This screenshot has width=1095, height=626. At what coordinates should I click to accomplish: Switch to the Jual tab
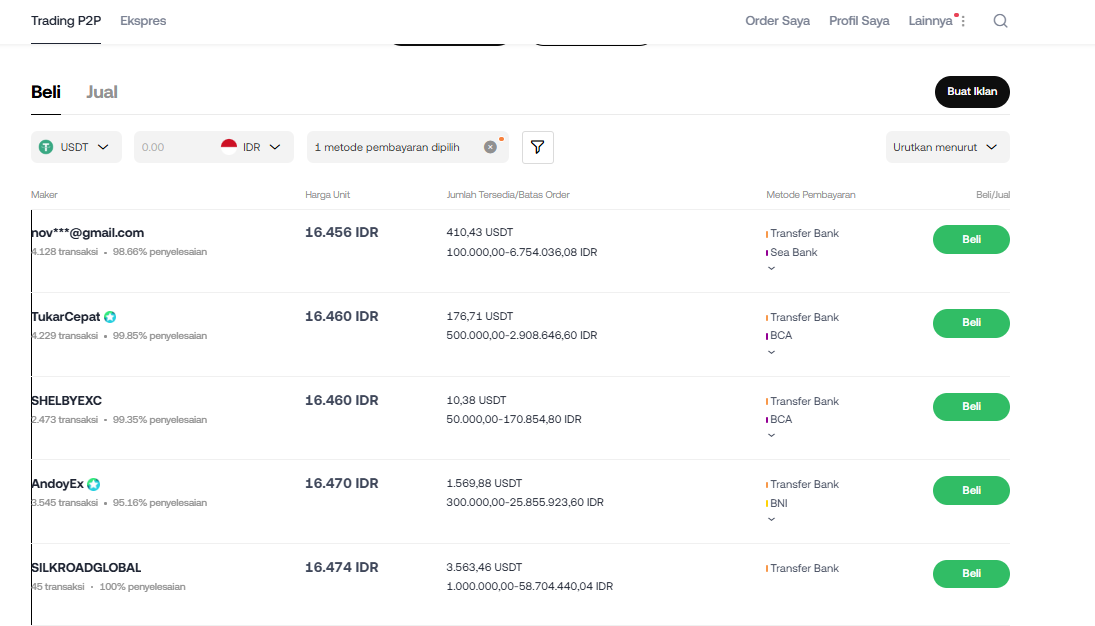coord(101,91)
